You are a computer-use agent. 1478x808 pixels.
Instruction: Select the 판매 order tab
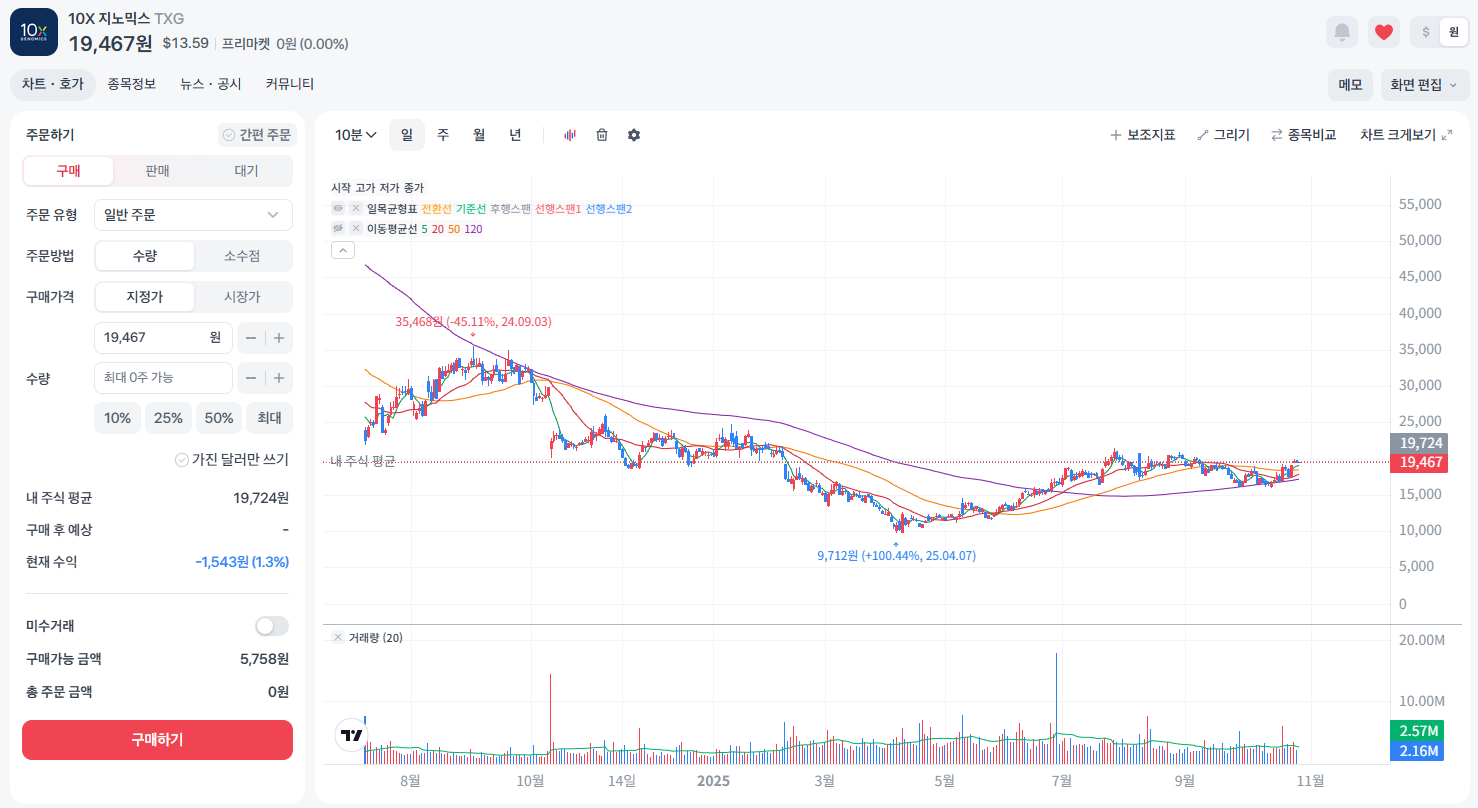point(157,171)
